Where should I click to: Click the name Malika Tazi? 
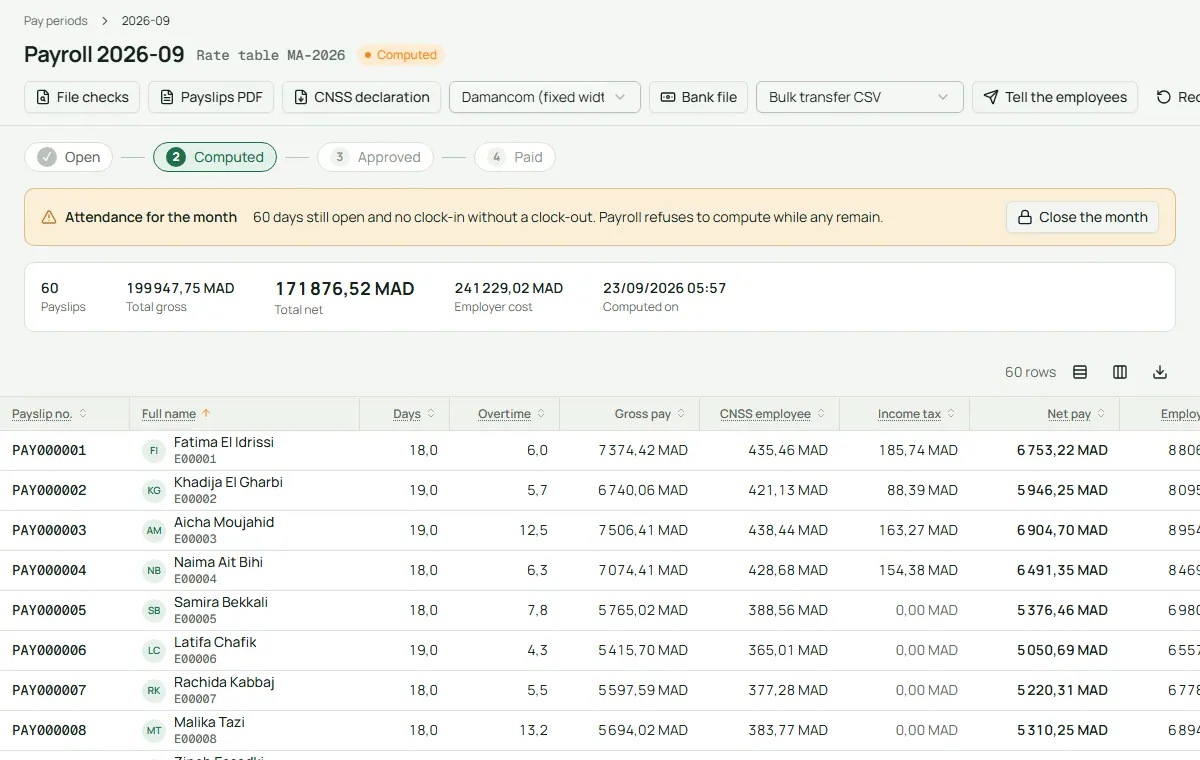[209, 722]
